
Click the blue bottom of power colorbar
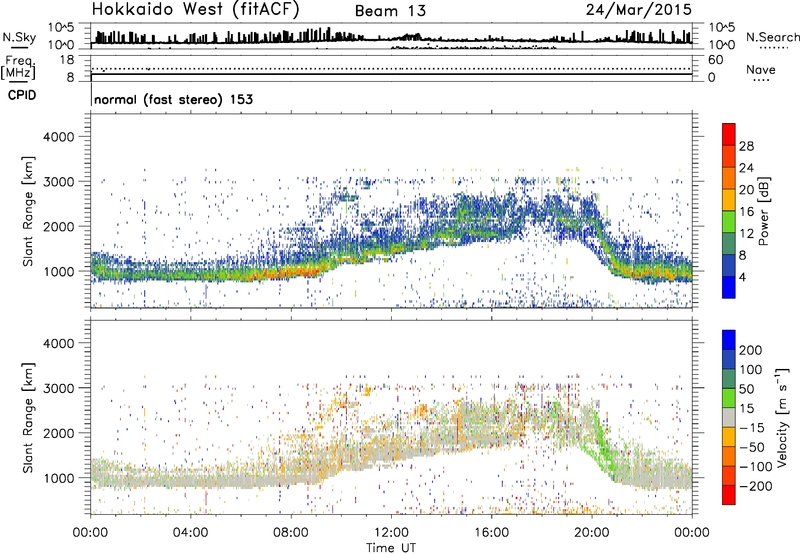[x=729, y=288]
